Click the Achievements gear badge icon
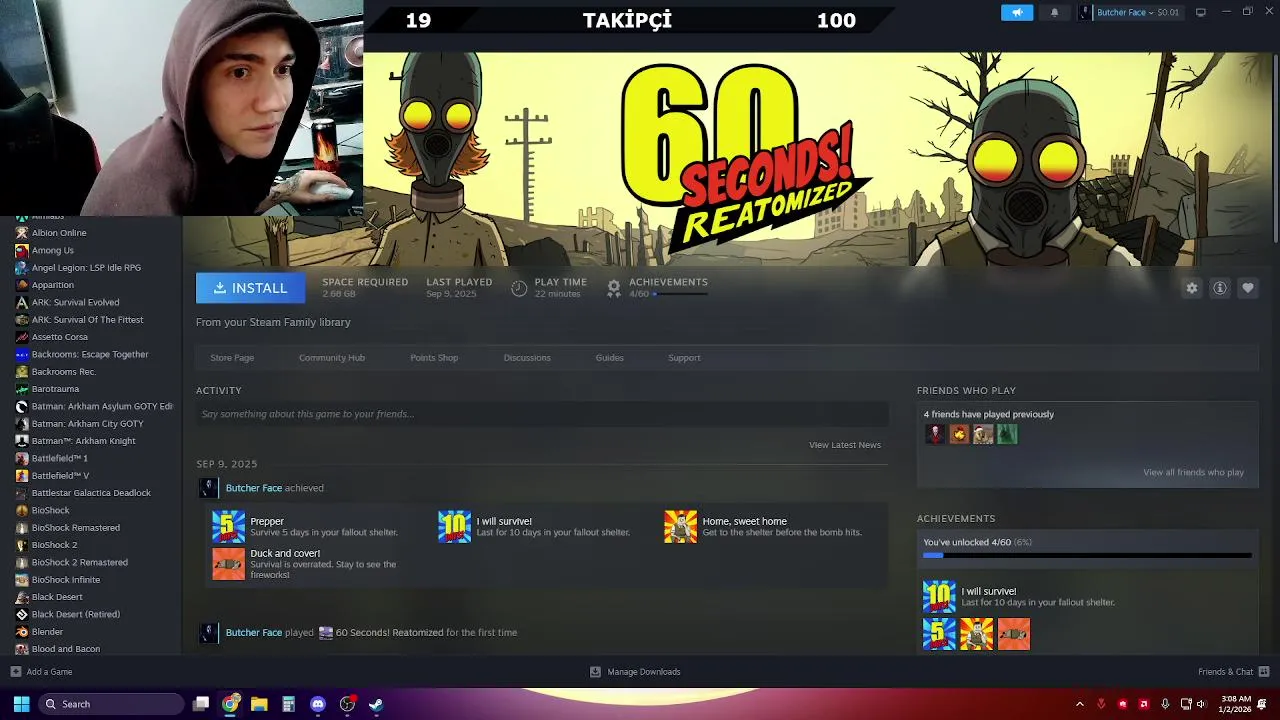Image resolution: width=1280 pixels, height=720 pixels. [614, 288]
